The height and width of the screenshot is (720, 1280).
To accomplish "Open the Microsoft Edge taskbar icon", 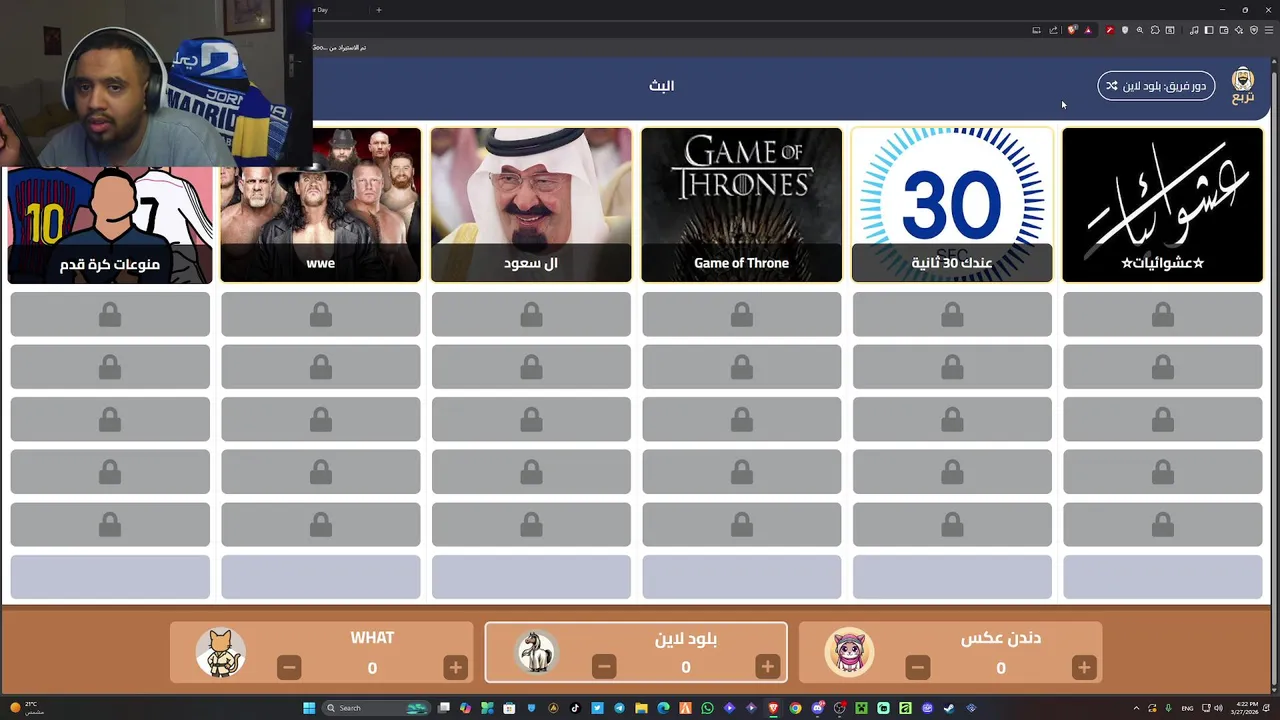I will [x=663, y=708].
